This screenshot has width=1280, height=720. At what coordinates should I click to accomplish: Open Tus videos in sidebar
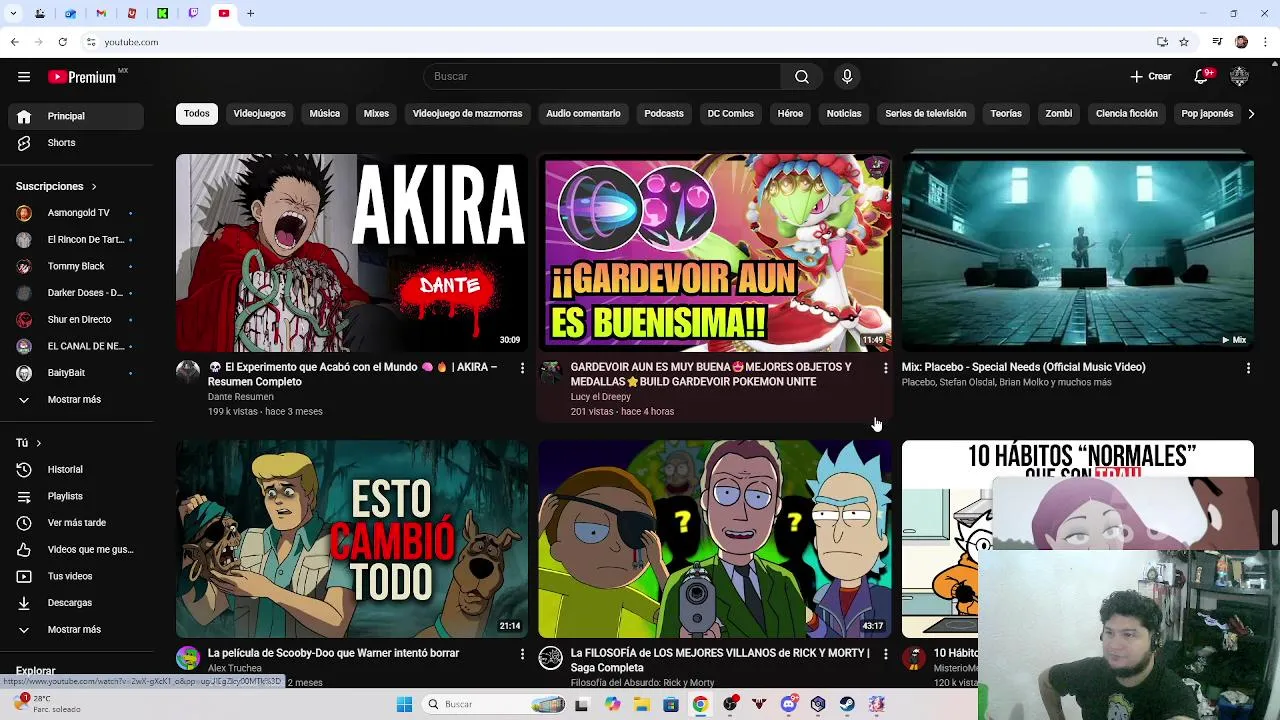coord(76,576)
